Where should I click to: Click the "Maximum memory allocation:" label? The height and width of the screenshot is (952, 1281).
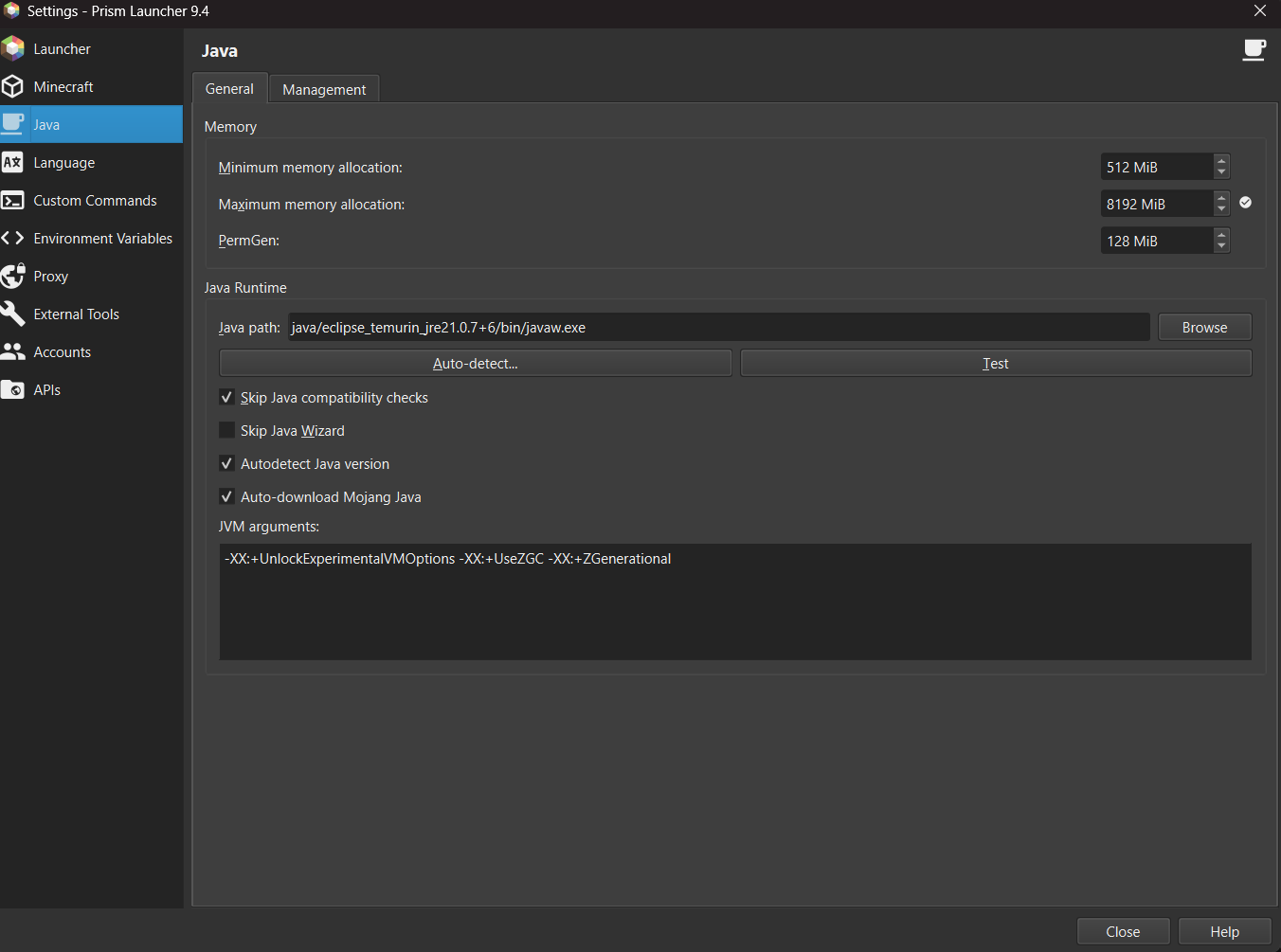pyautogui.click(x=312, y=205)
